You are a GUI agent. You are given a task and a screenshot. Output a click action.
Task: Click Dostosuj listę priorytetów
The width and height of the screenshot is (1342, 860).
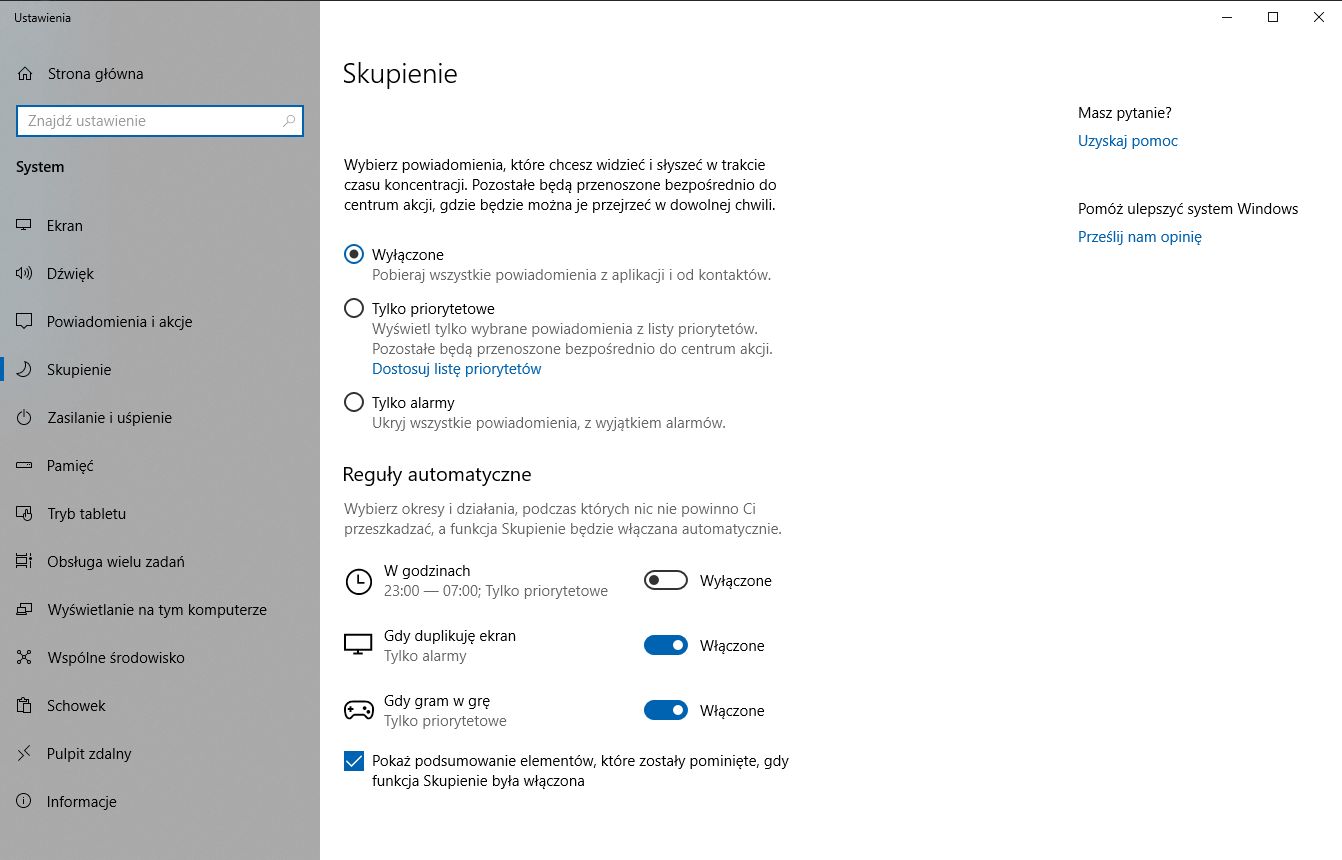457,368
